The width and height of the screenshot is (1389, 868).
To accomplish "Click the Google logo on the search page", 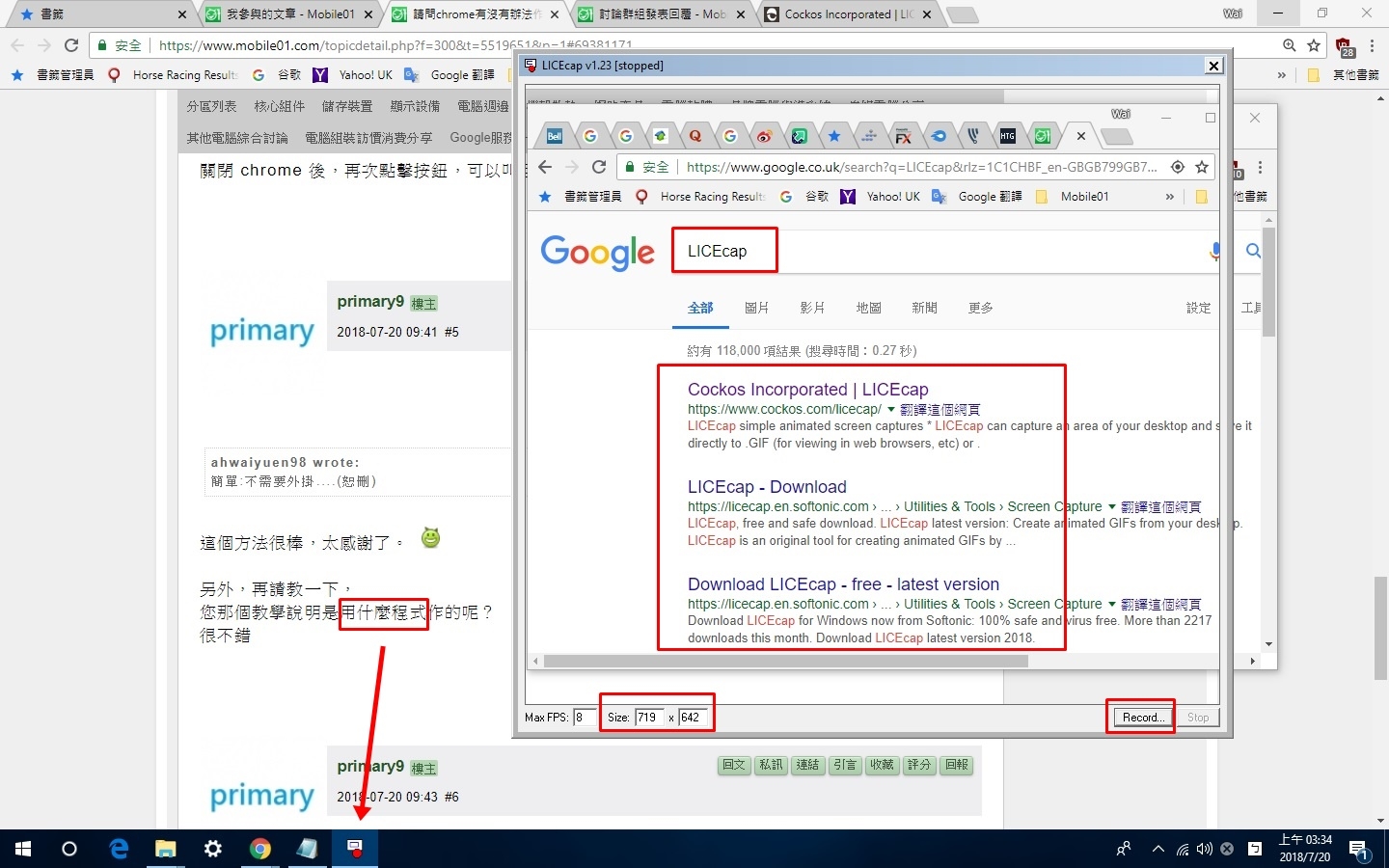I will pos(597,253).
